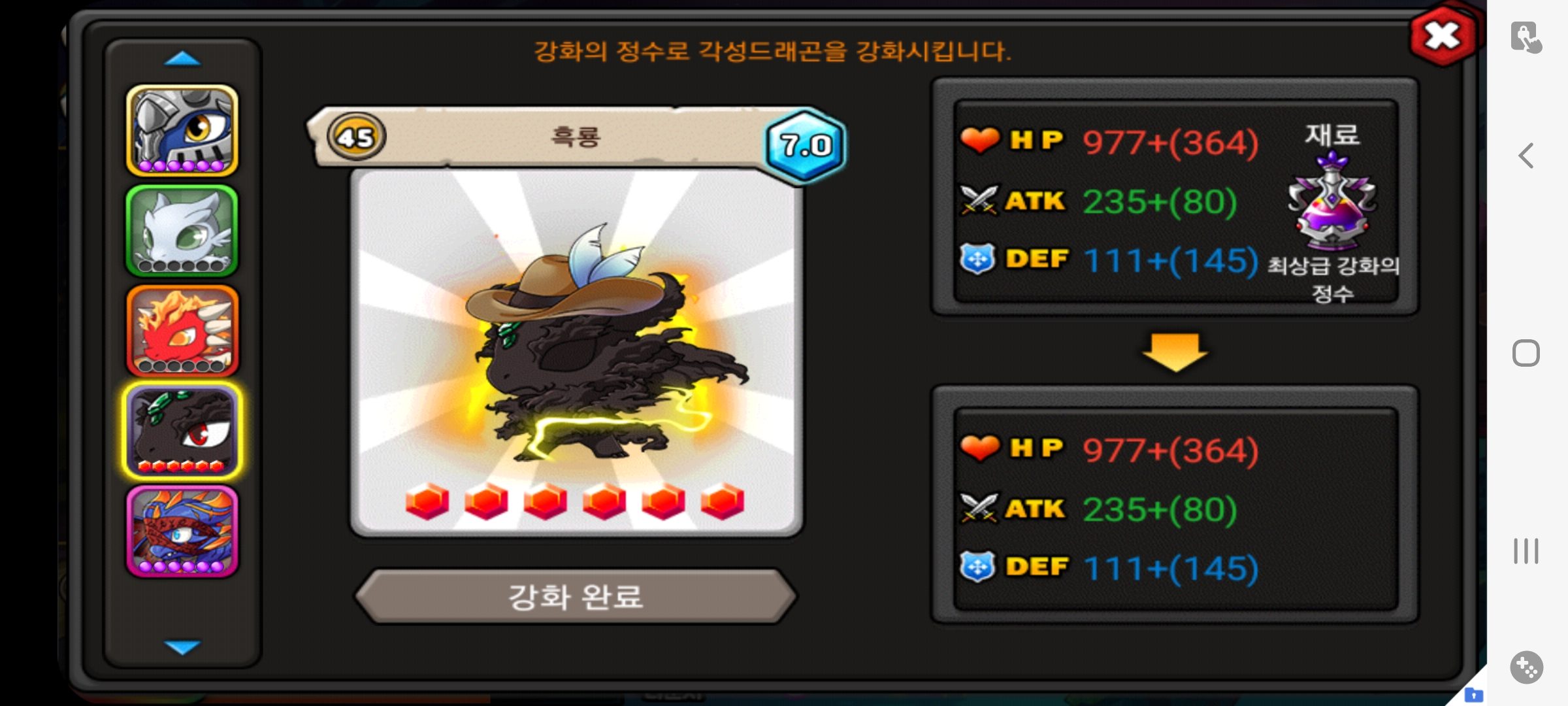Tap the Android back chevron button
This screenshot has height=706, width=1568.
[1526, 156]
